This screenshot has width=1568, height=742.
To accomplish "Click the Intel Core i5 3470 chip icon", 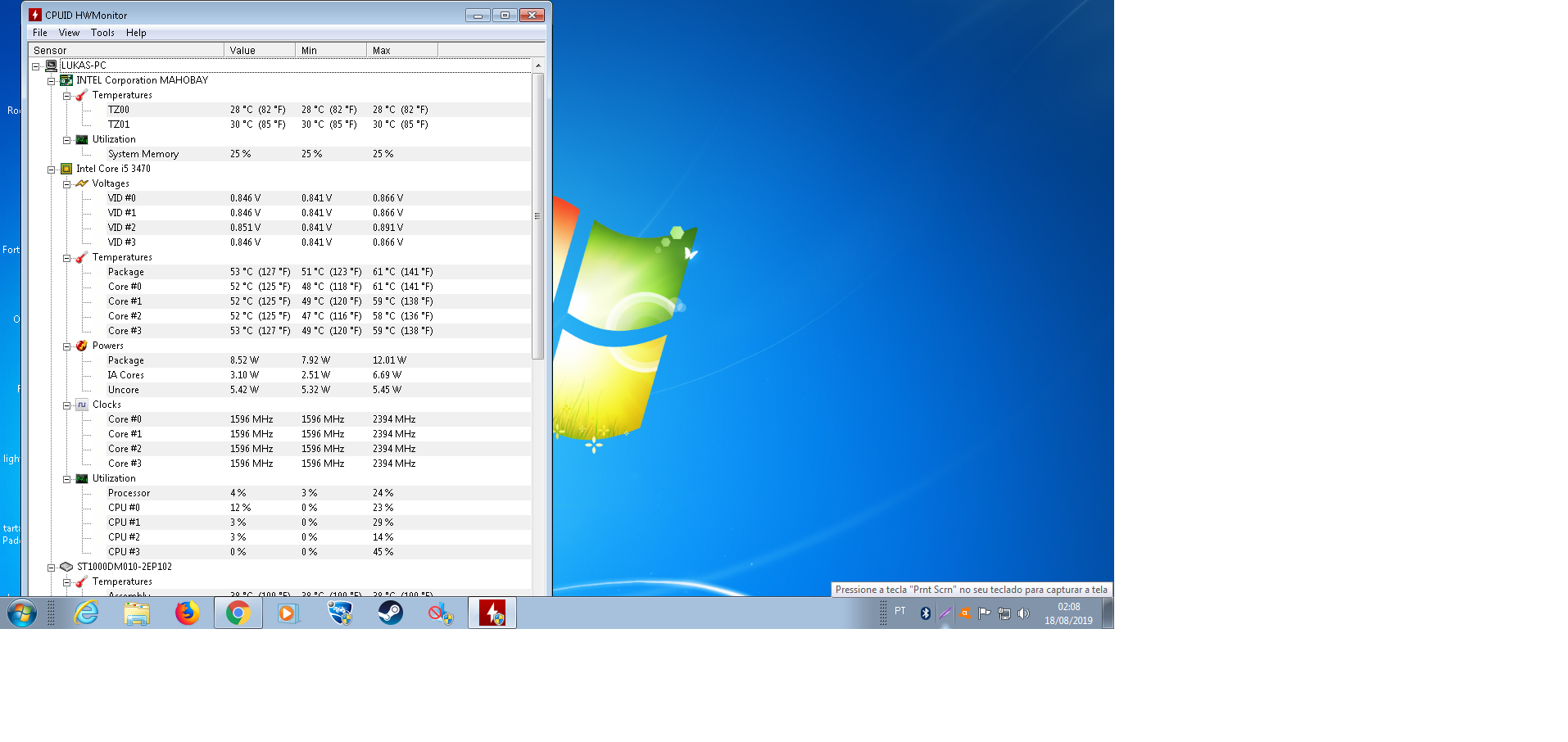I will (x=66, y=169).
